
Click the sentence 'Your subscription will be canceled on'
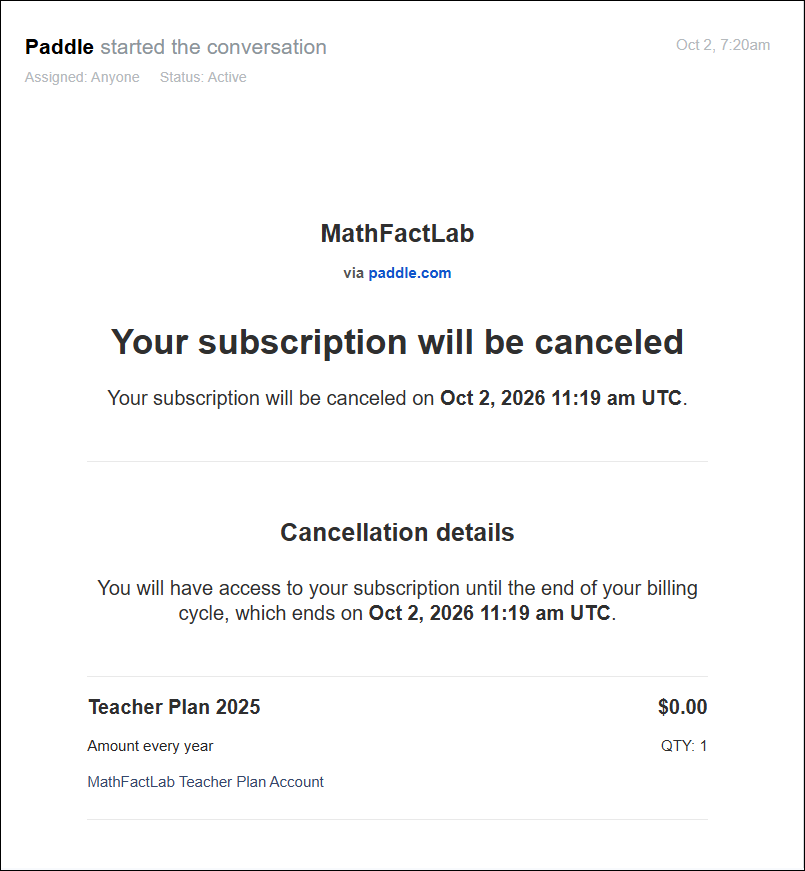point(271,398)
